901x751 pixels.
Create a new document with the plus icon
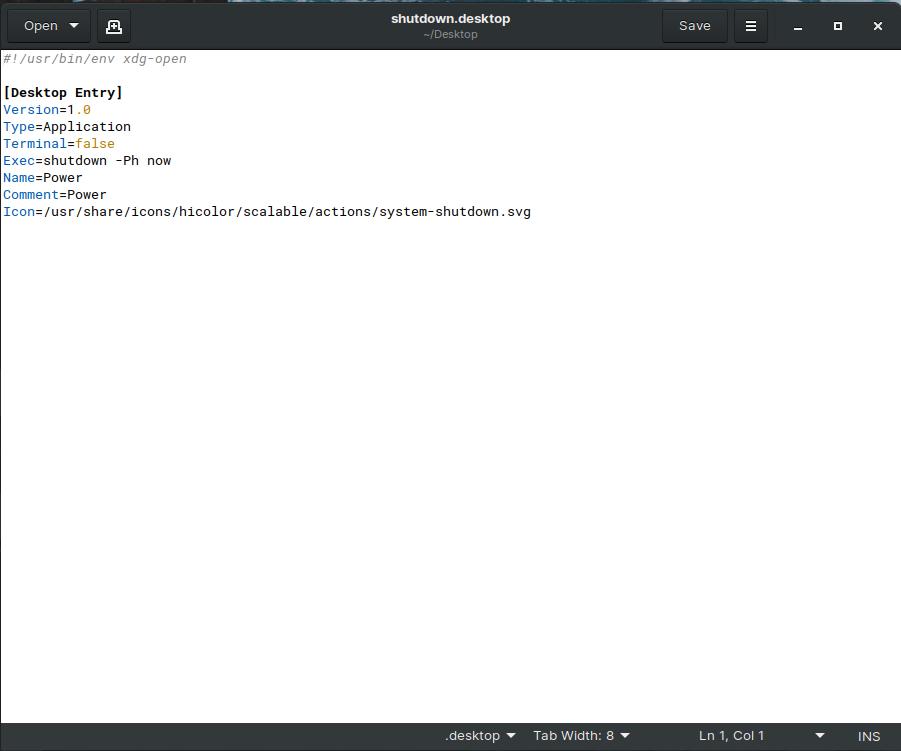pos(113,26)
